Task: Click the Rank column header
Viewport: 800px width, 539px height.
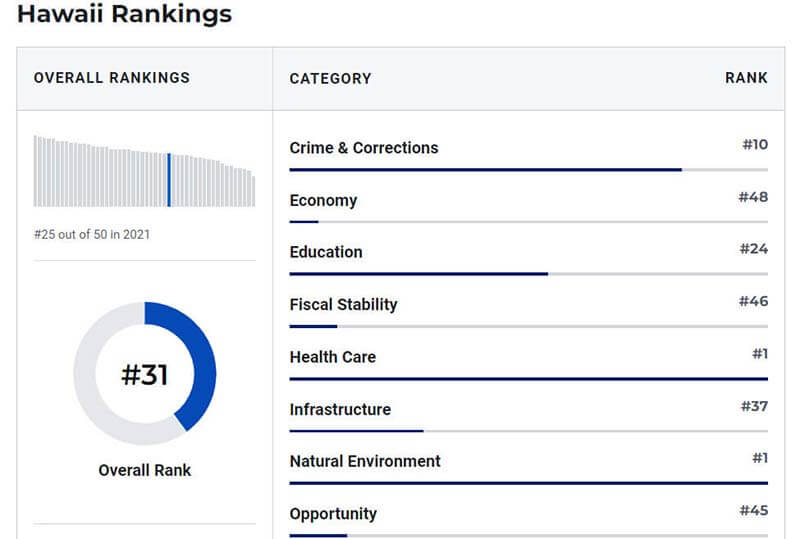Action: coord(746,78)
